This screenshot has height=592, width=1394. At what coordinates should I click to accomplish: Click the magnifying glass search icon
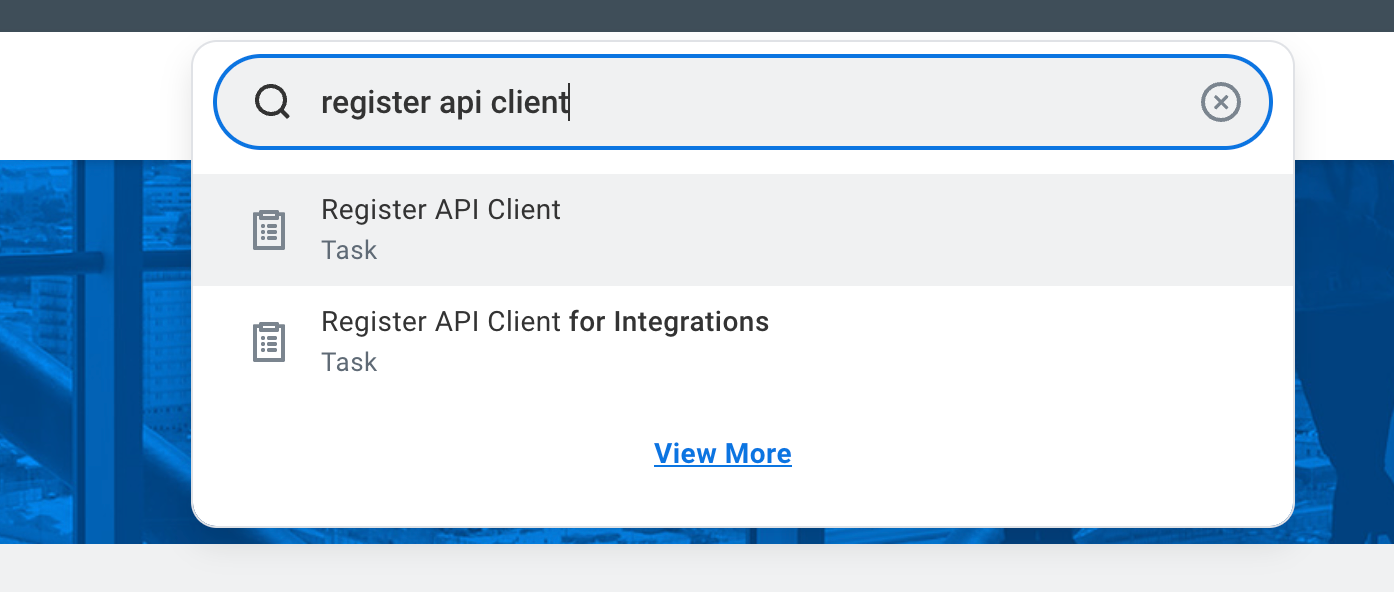coord(272,102)
